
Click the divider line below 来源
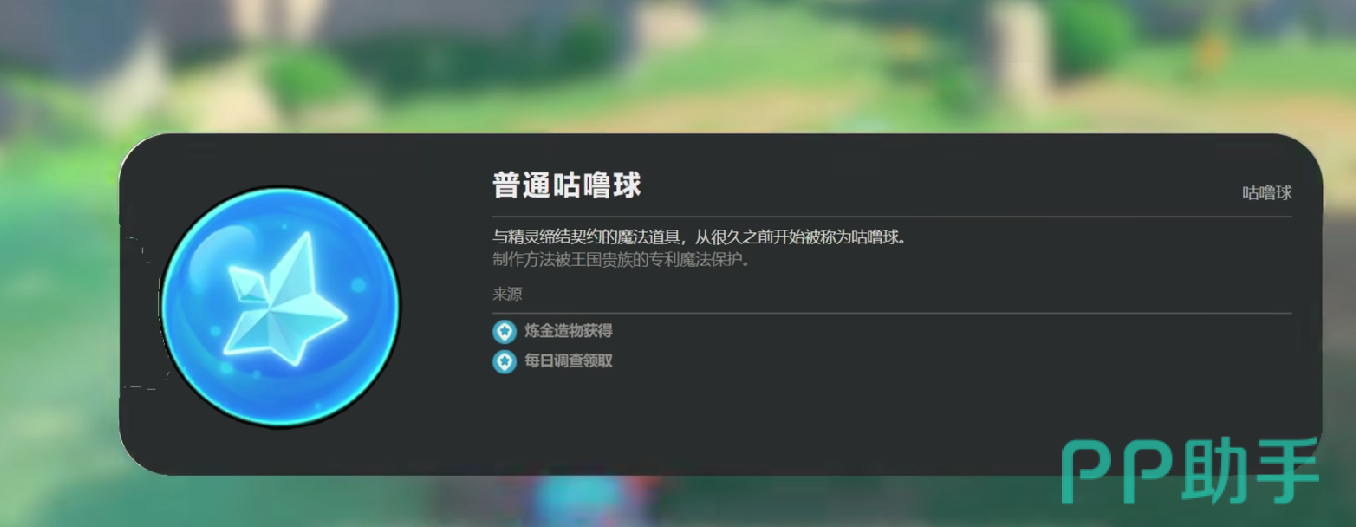click(892, 313)
